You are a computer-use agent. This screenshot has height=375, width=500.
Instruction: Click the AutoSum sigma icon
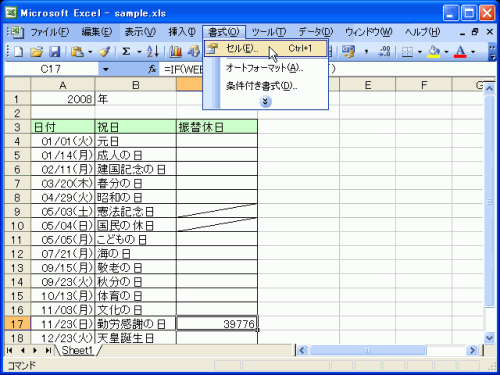(x=126, y=52)
